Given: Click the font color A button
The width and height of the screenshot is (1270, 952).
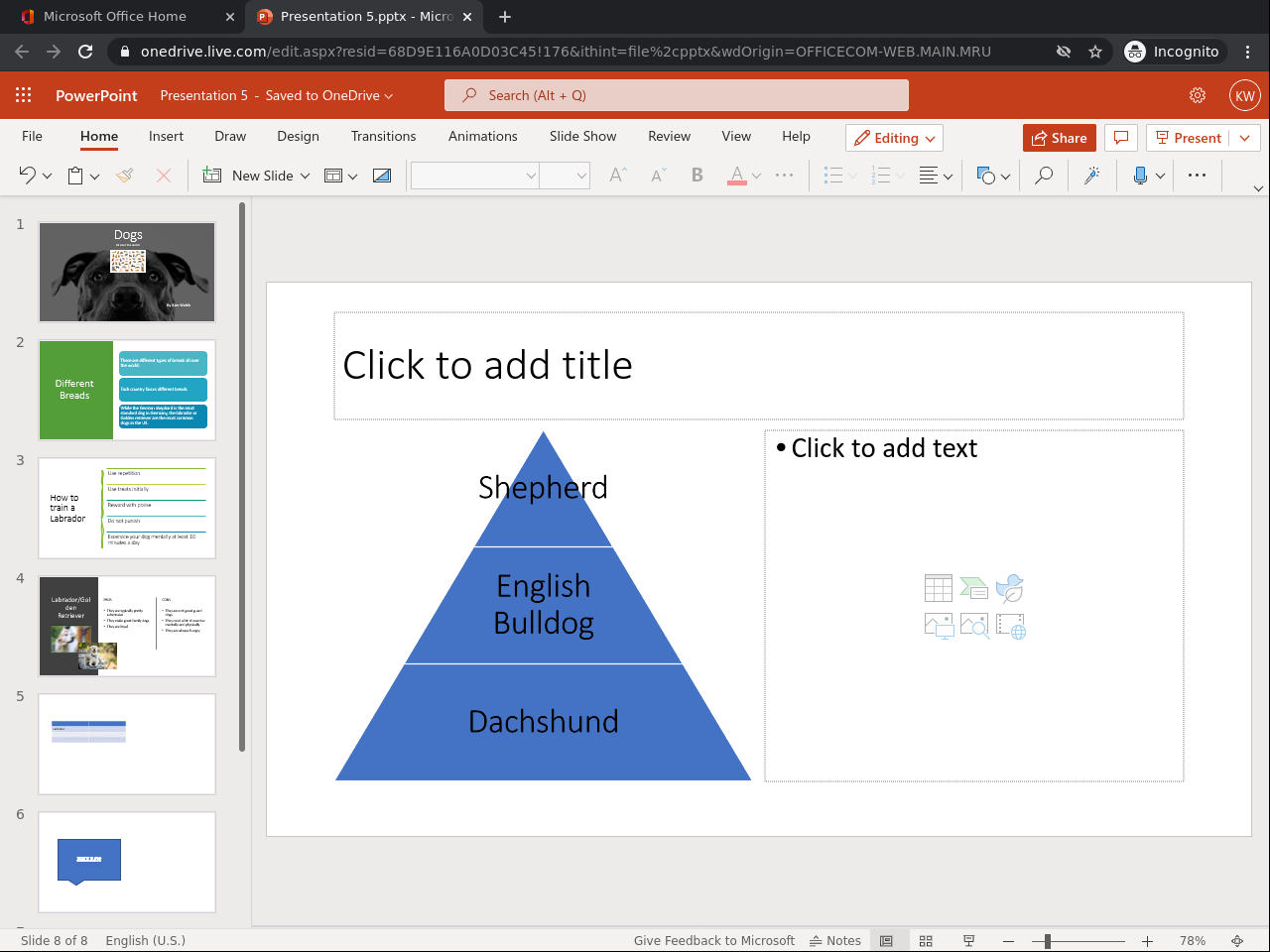Looking at the screenshot, I should [736, 176].
